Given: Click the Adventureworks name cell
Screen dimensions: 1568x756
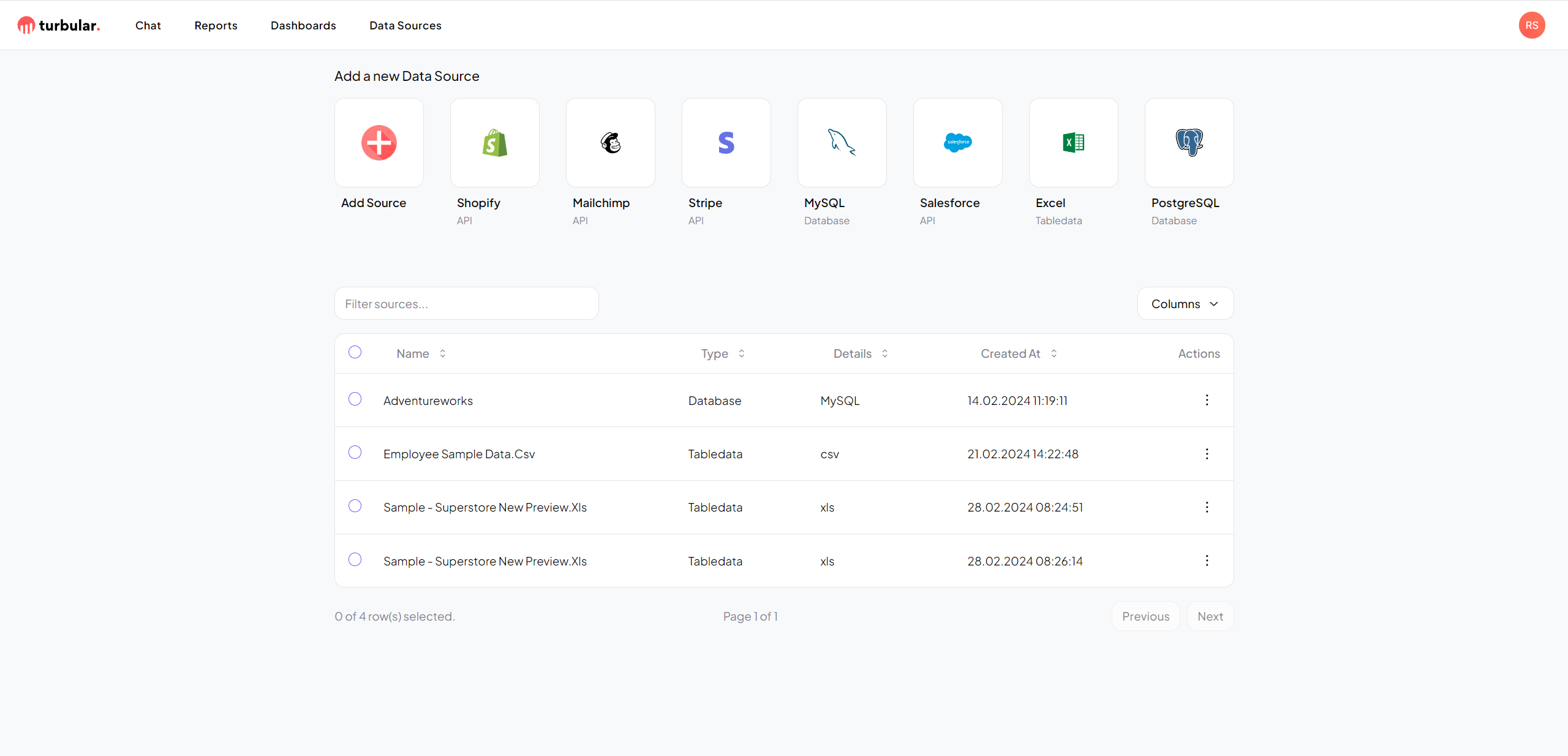Looking at the screenshot, I should point(428,401).
